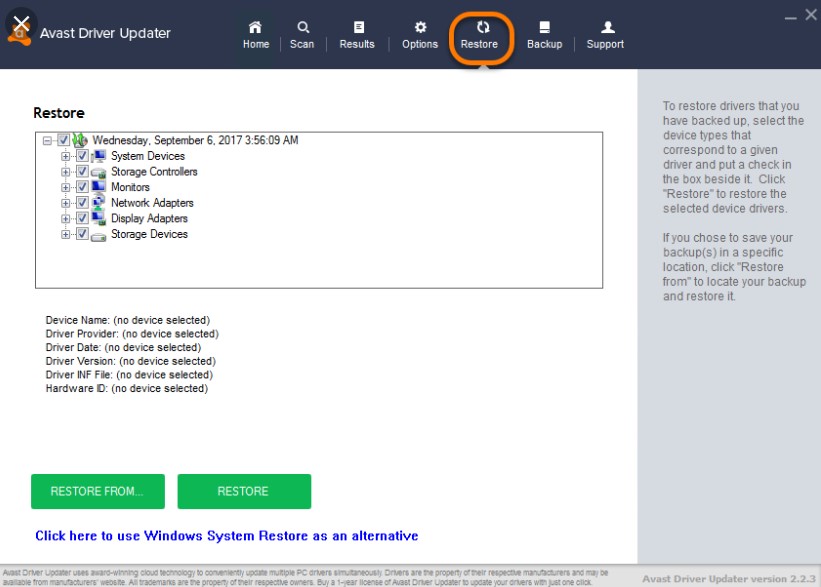Click the green RESTORE button
Screen dimensions: 821x587
point(244,491)
